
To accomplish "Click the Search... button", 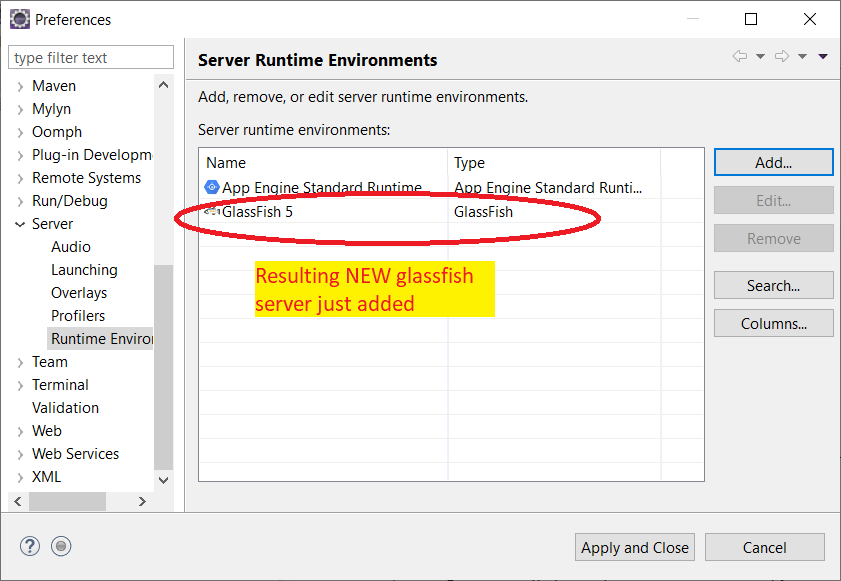I will pyautogui.click(x=773, y=285).
